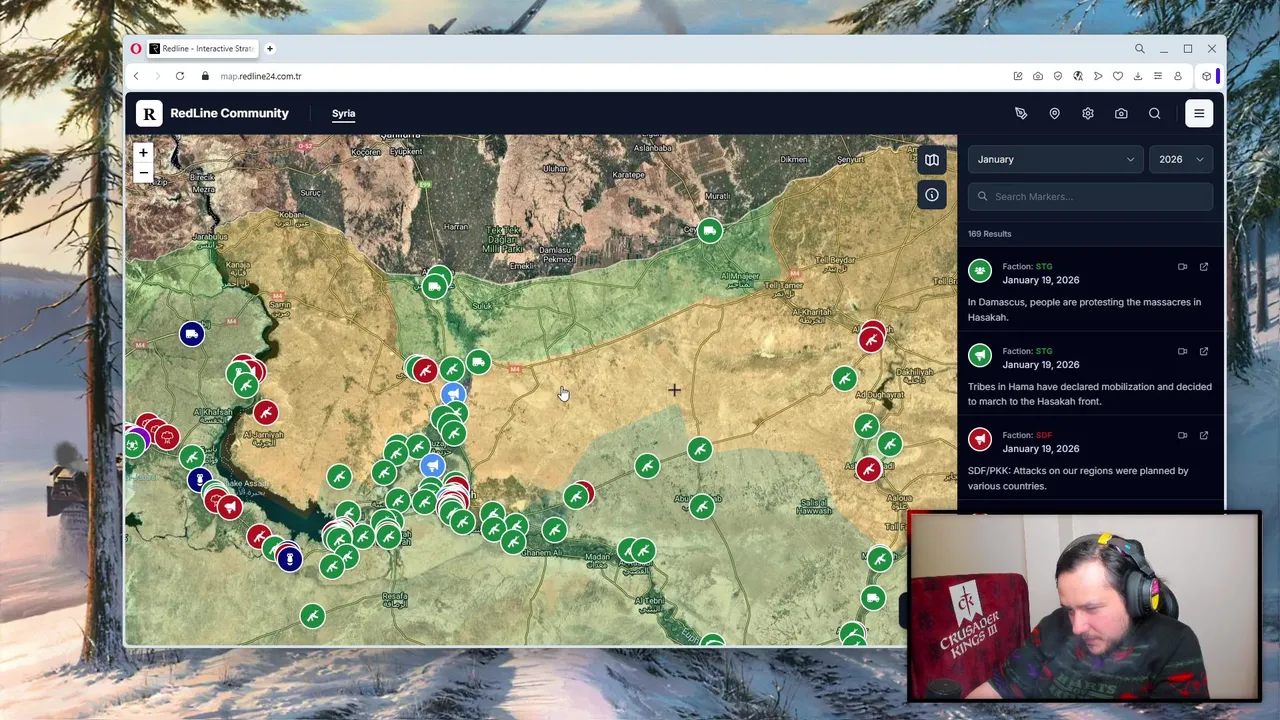This screenshot has width=1280, height=720.
Task: Open video for Damascus protest entry
Action: point(1182,267)
